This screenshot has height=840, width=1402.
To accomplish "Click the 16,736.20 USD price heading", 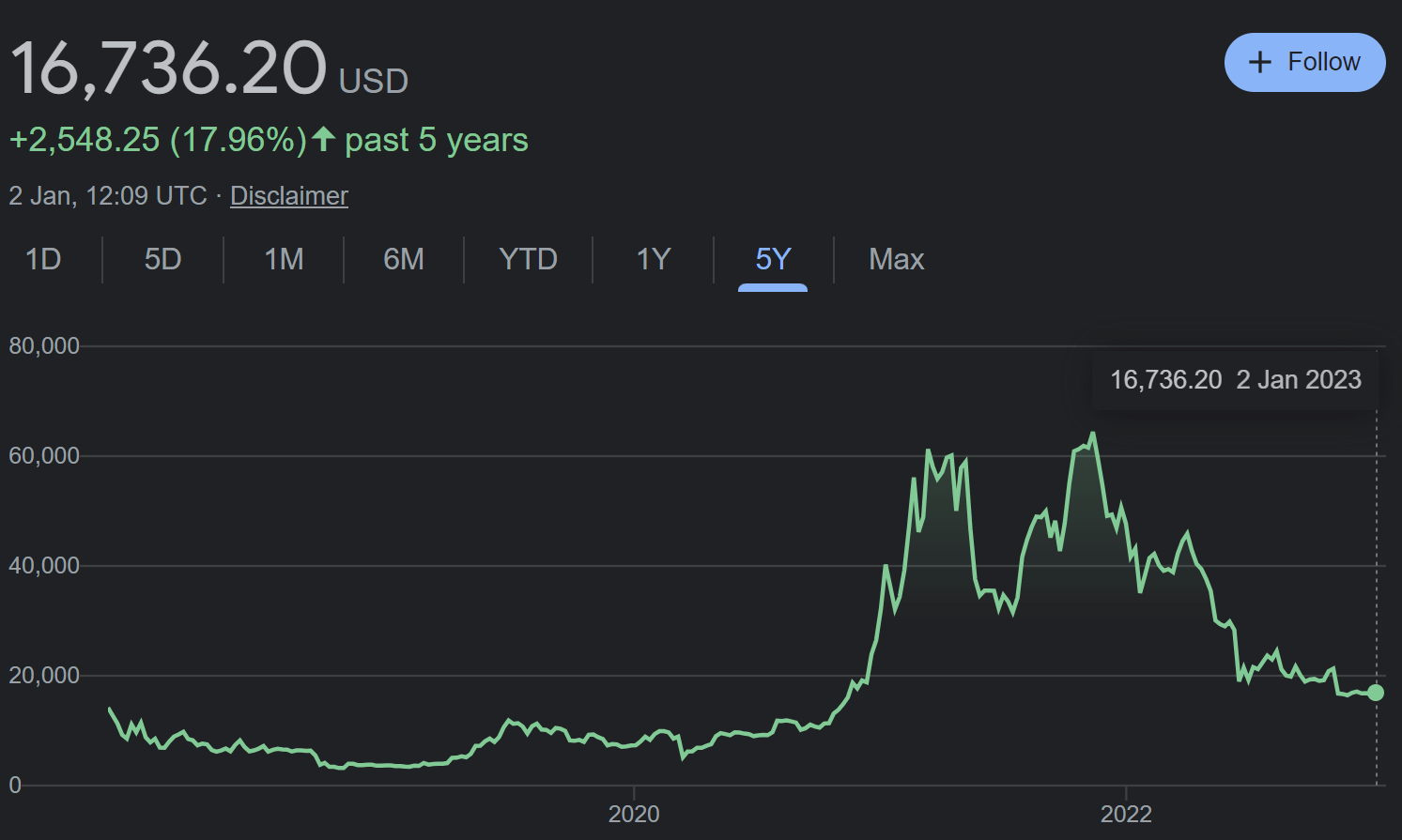I will (x=208, y=69).
